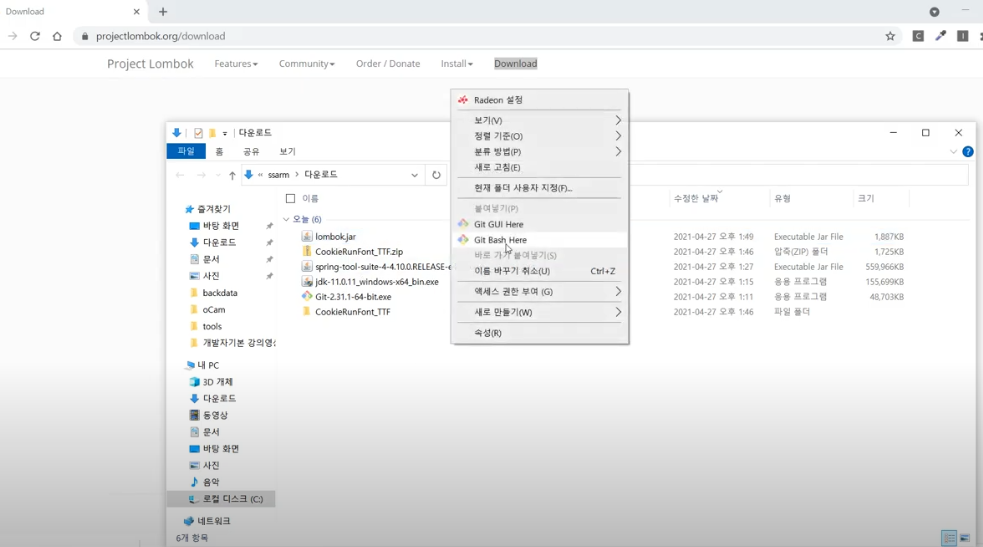Expand the 분류 방법(P) submenu
The height and width of the screenshot is (547, 983).
pos(540,152)
